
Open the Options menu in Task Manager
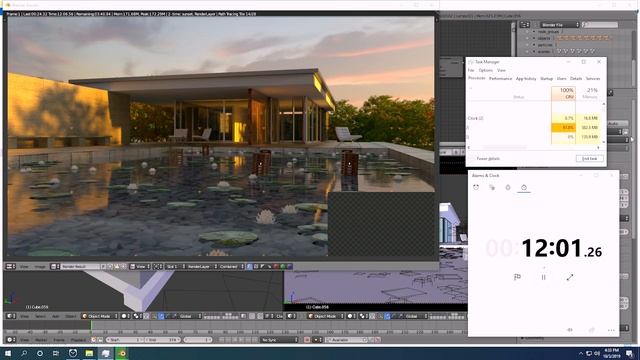click(x=485, y=70)
